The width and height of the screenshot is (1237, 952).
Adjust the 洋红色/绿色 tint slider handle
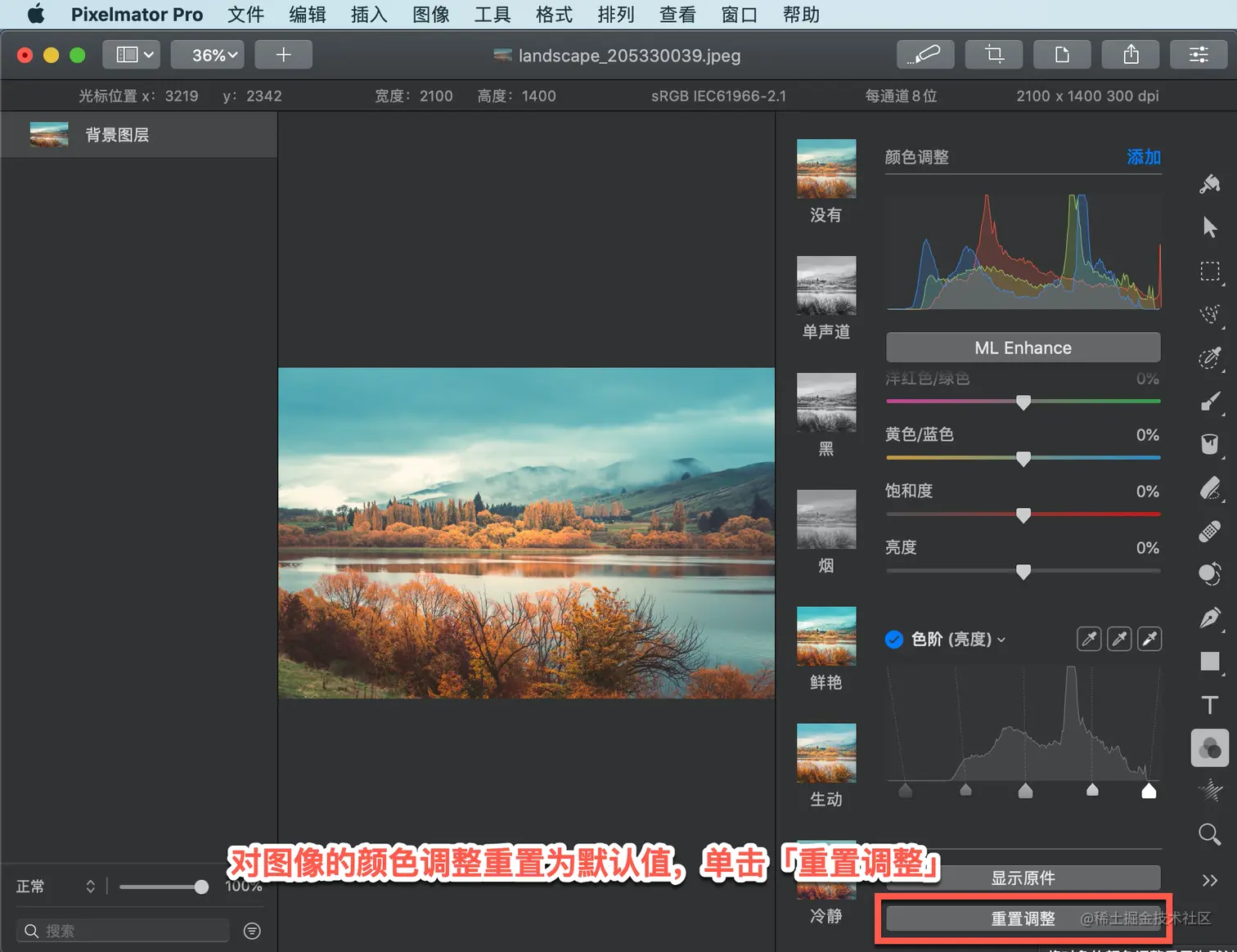click(x=1023, y=402)
